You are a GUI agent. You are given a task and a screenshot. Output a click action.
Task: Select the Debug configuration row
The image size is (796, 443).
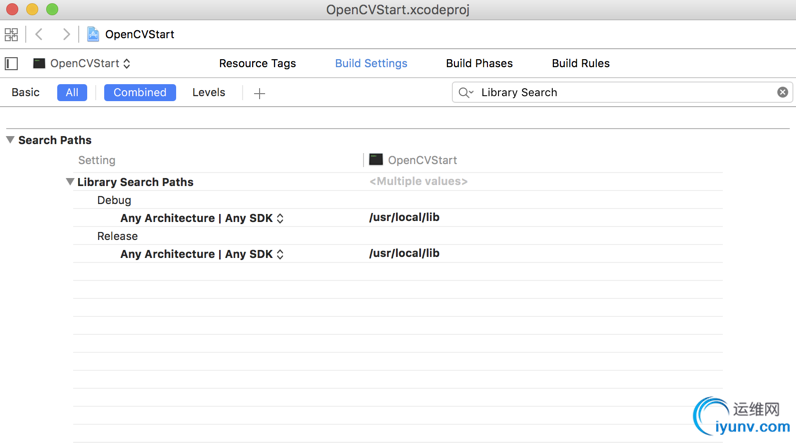coord(397,200)
